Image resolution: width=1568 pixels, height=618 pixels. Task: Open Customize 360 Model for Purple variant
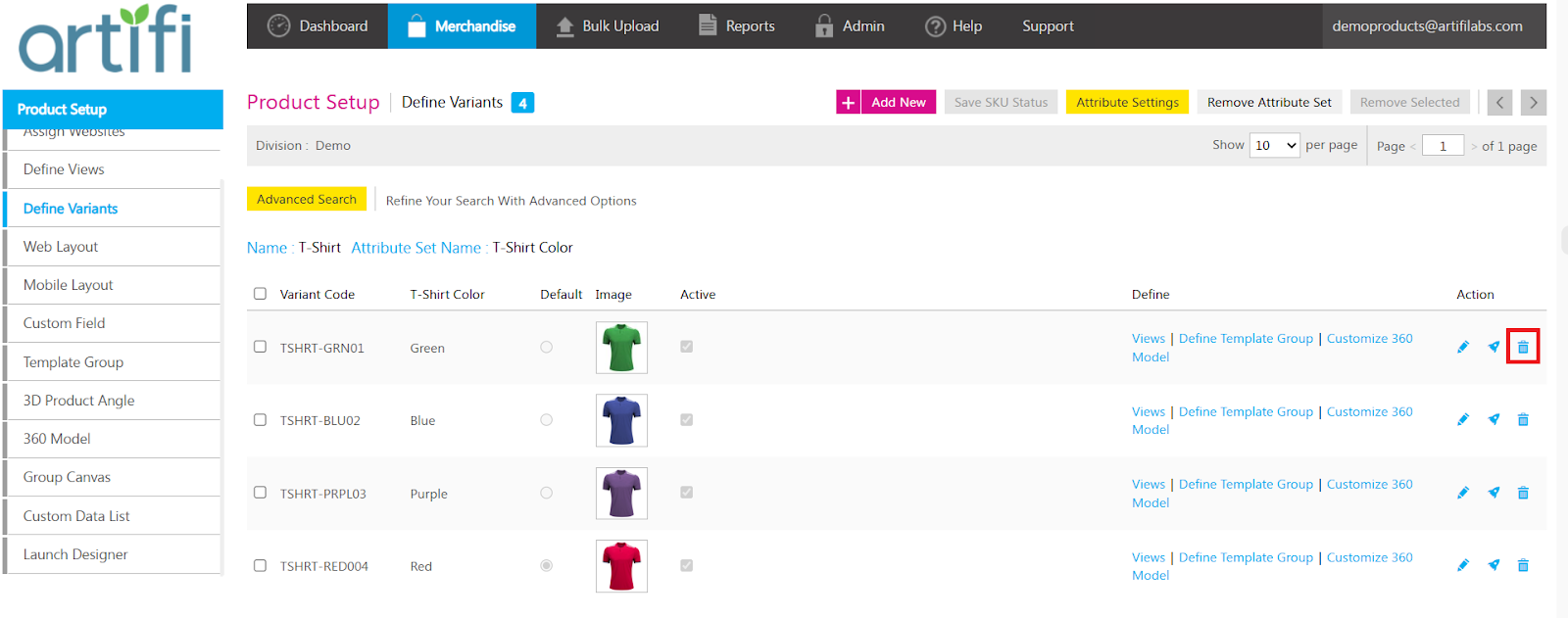coord(1272,494)
